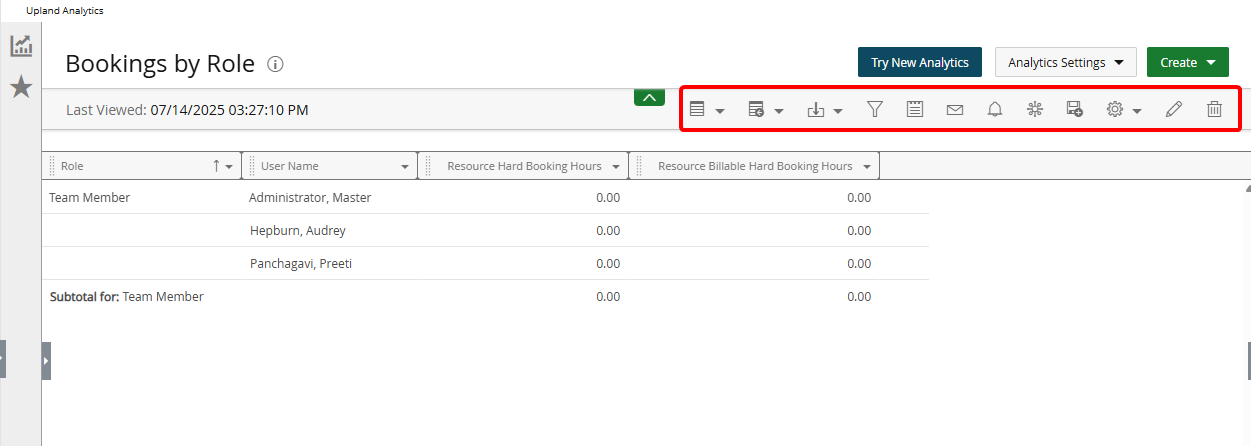This screenshot has height=446, width=1251.
Task: Open the User Name column dropdown arrow
Action: pyautogui.click(x=405, y=167)
